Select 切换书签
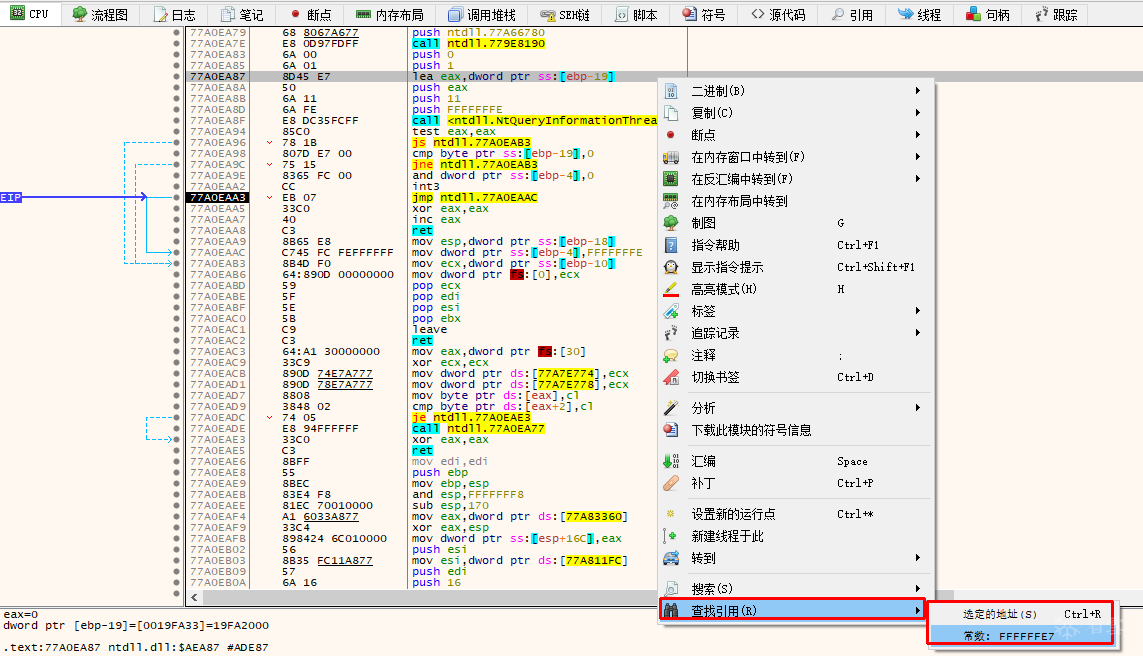The width and height of the screenshot is (1143, 656). 796,377
